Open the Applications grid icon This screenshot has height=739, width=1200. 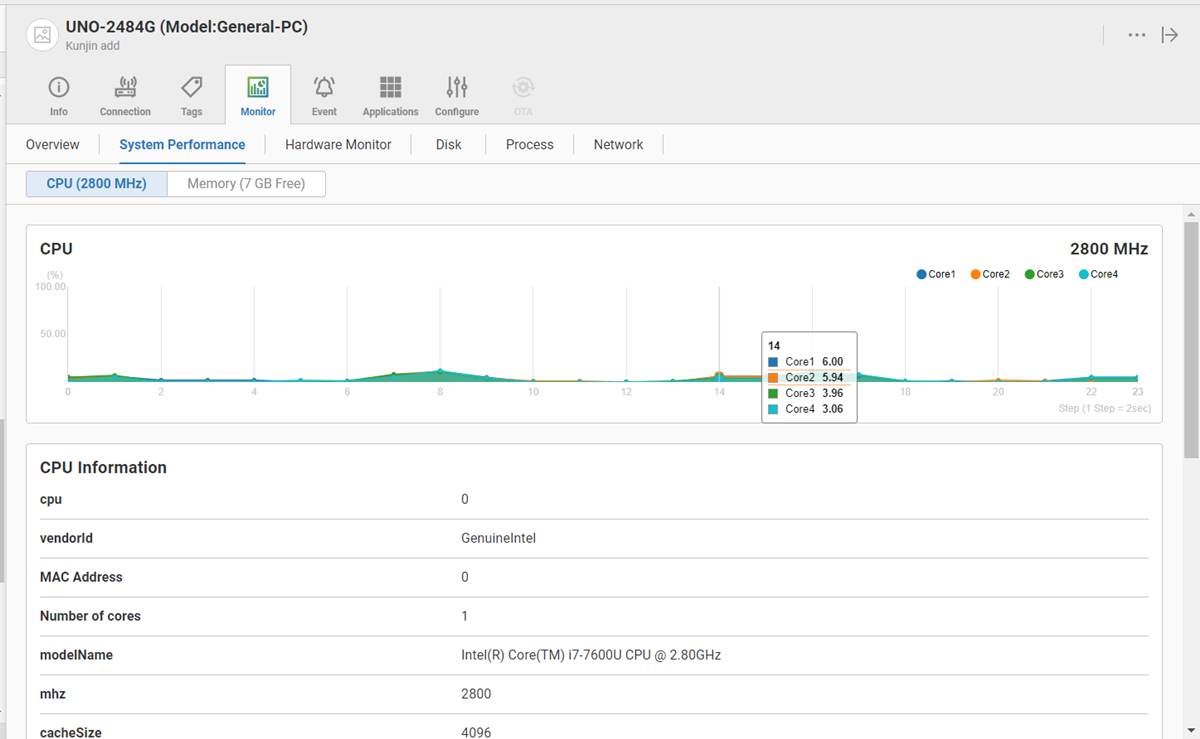click(390, 87)
